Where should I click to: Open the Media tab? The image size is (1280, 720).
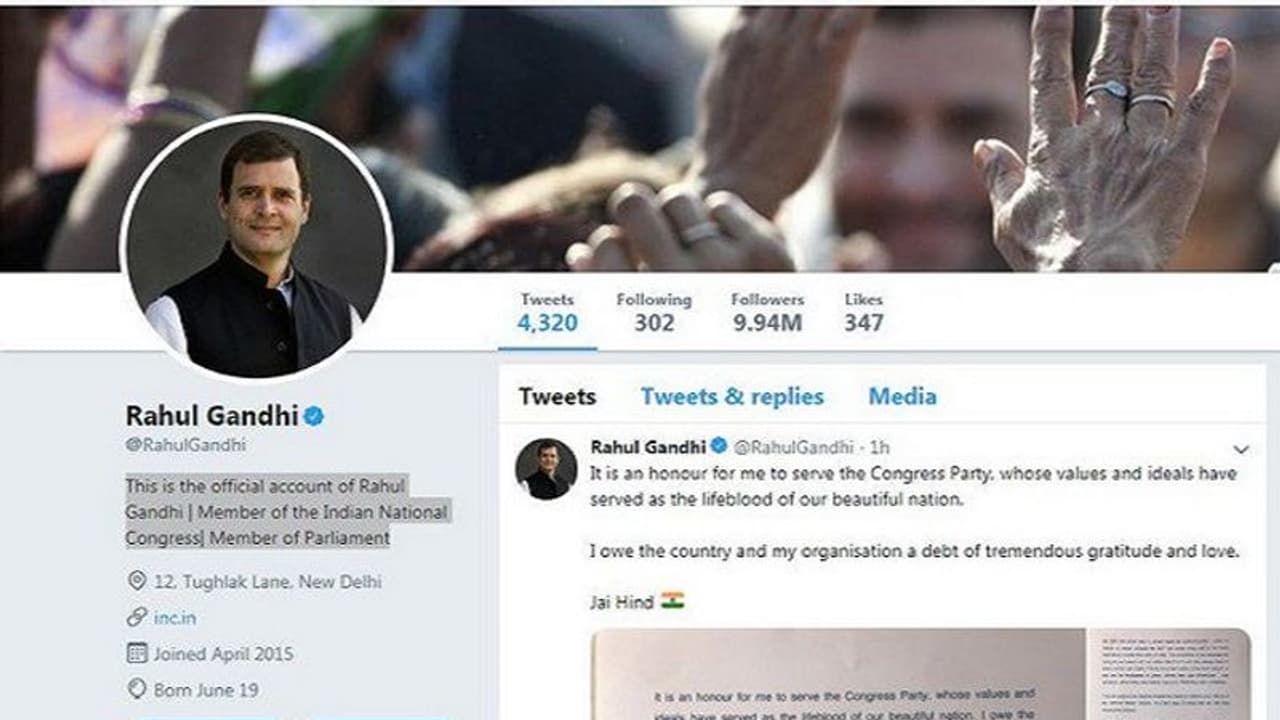[902, 396]
